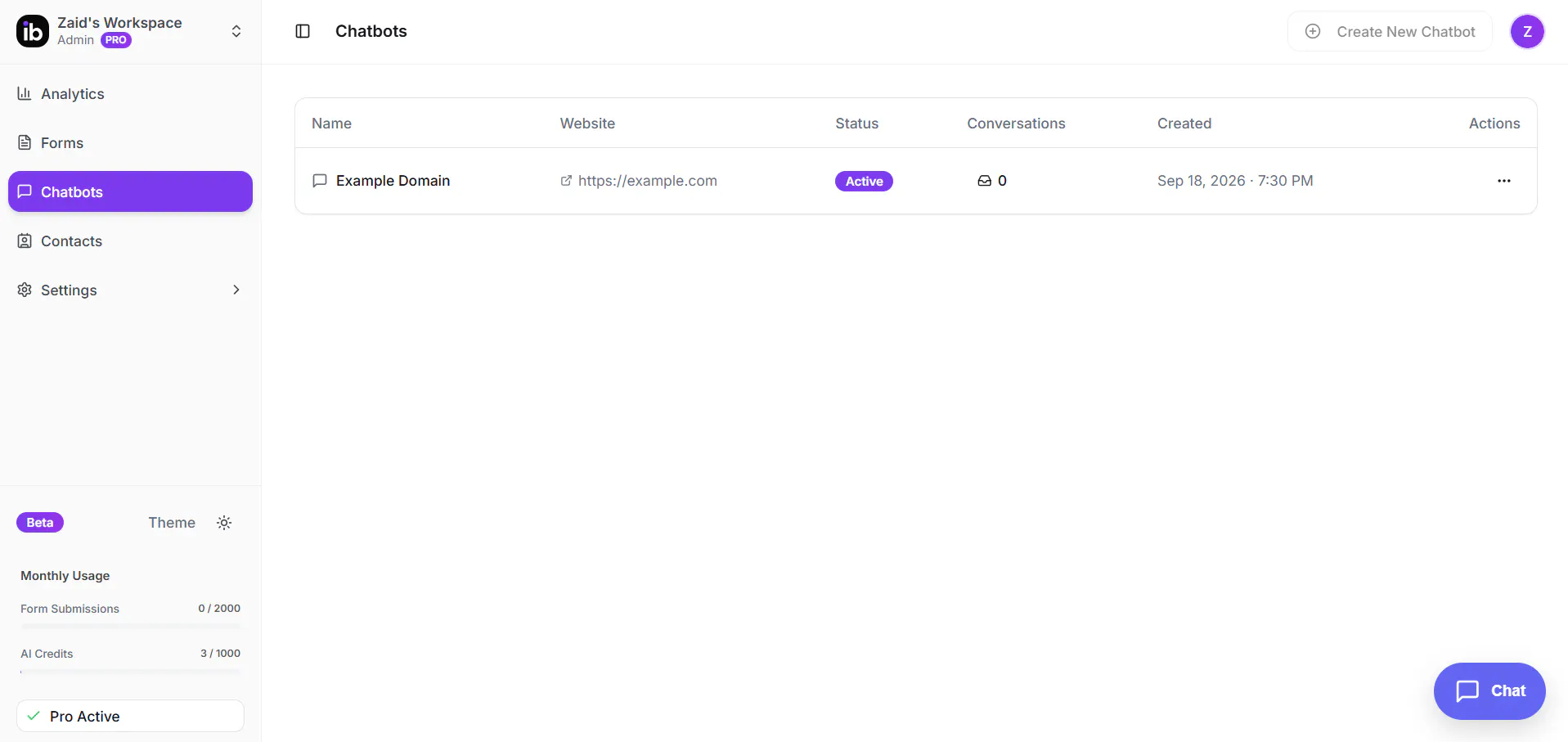Open the Zaid's Workspace switcher chevron
This screenshot has width=1568, height=742.
tap(236, 31)
